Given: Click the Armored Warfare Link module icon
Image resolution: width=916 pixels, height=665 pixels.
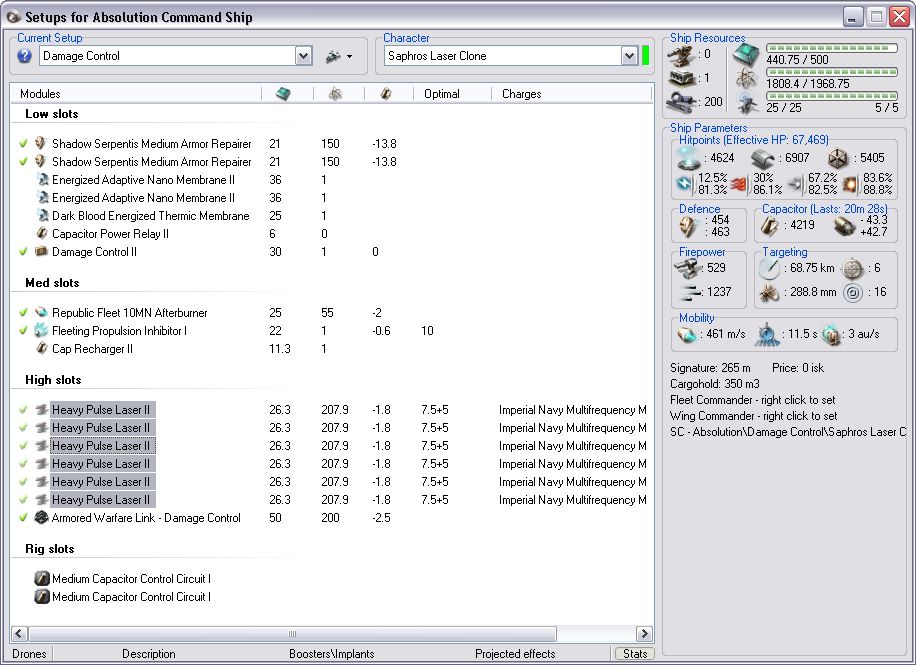Looking at the screenshot, I should pyautogui.click(x=41, y=518).
